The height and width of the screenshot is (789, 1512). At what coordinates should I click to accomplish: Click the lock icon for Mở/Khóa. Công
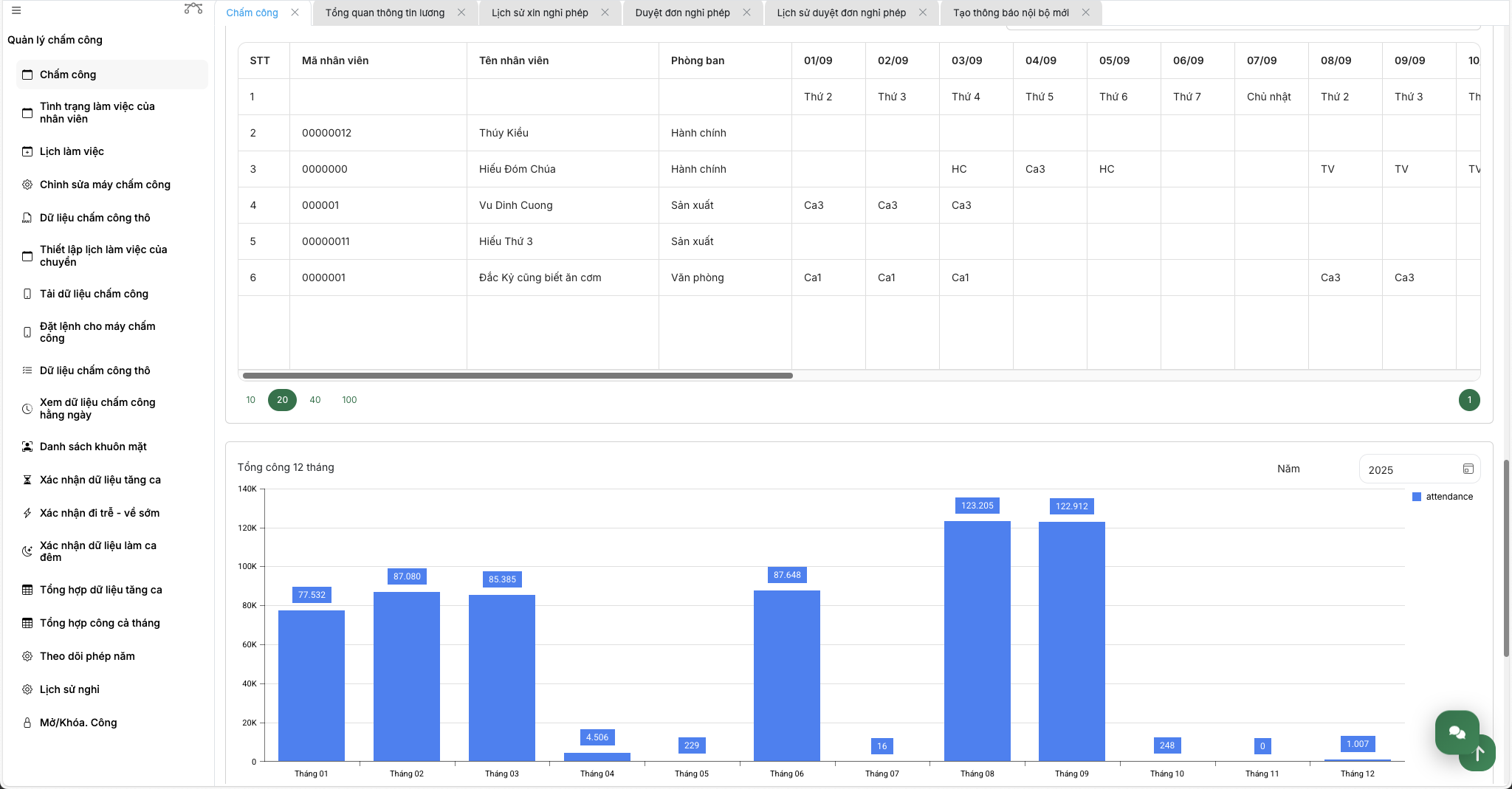(27, 723)
